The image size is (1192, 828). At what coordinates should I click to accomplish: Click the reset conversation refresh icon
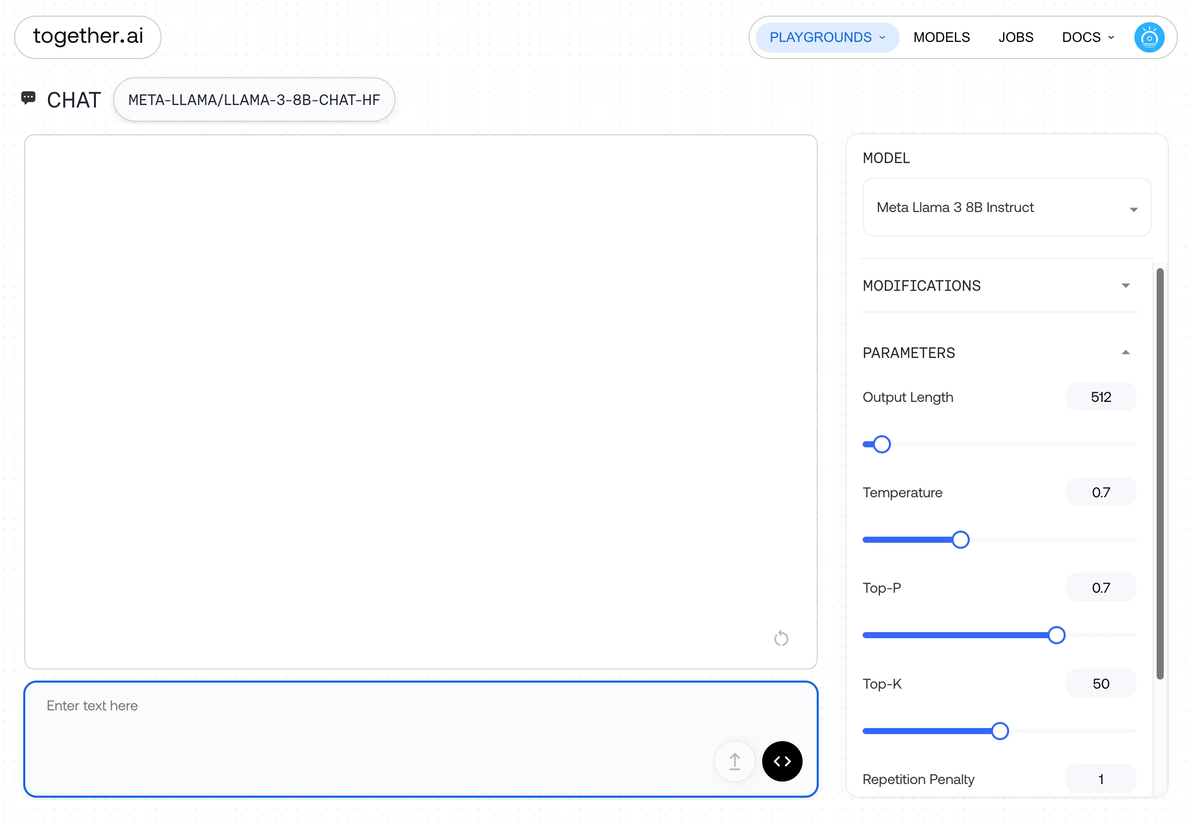(781, 638)
